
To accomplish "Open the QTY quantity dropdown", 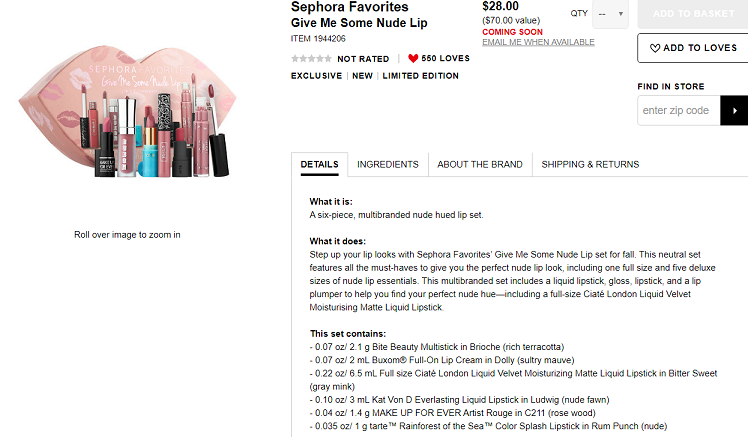I will point(610,14).
